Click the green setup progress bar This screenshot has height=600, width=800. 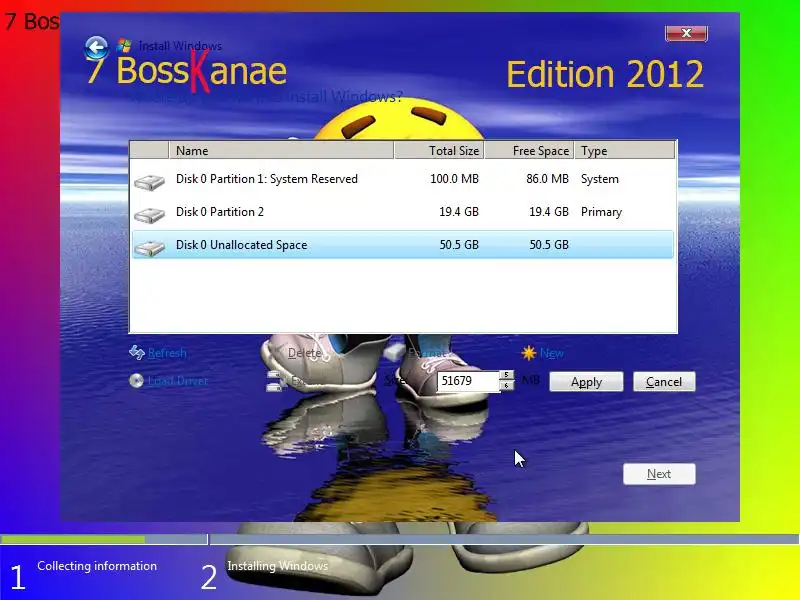72,539
